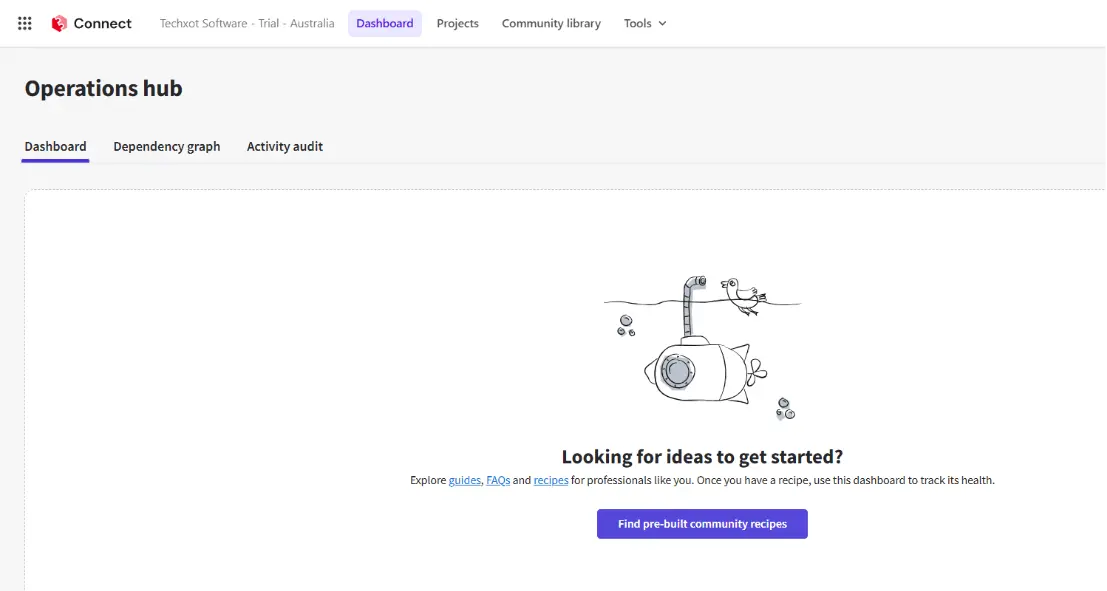This screenshot has width=1107, height=591.
Task: Go to Dashboard in top navigation
Action: click(x=385, y=23)
